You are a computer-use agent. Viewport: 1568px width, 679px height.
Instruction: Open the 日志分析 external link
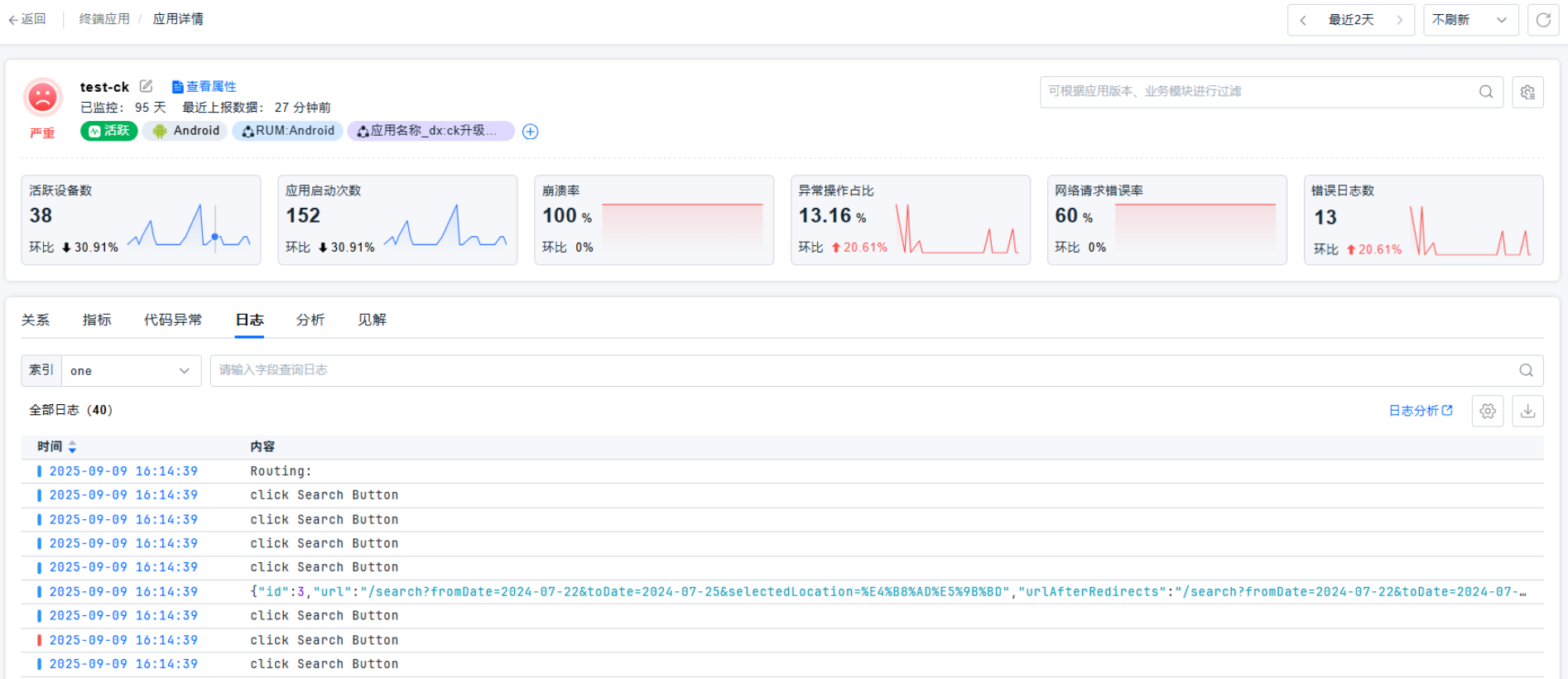[x=1420, y=411]
